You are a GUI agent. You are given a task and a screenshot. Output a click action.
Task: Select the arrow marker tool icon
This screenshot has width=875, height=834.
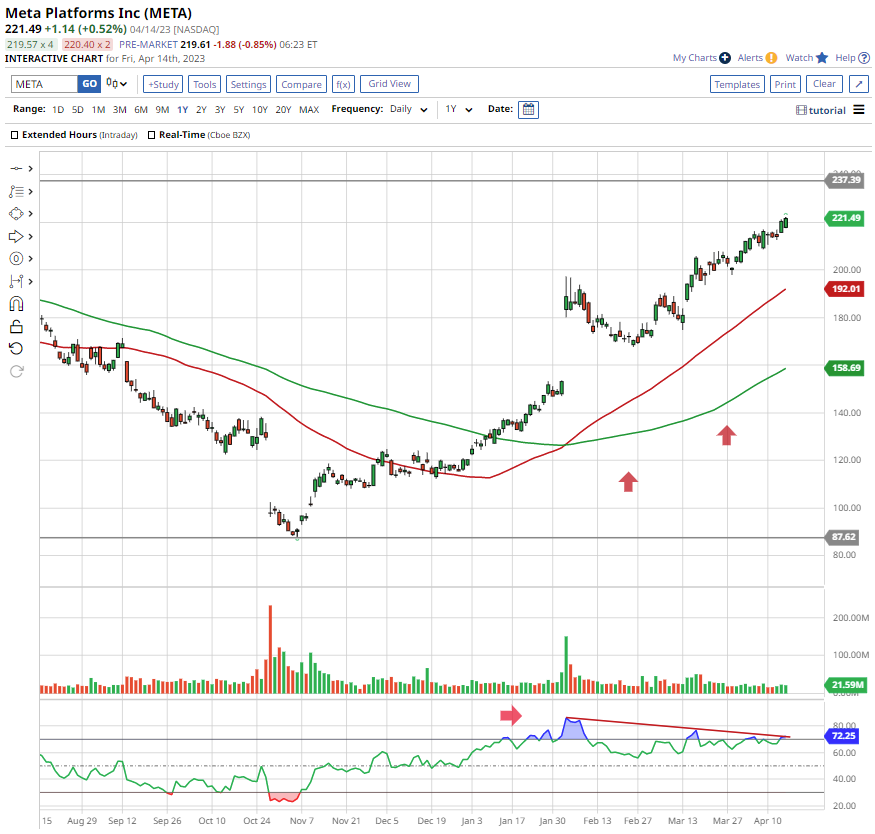pos(16,237)
